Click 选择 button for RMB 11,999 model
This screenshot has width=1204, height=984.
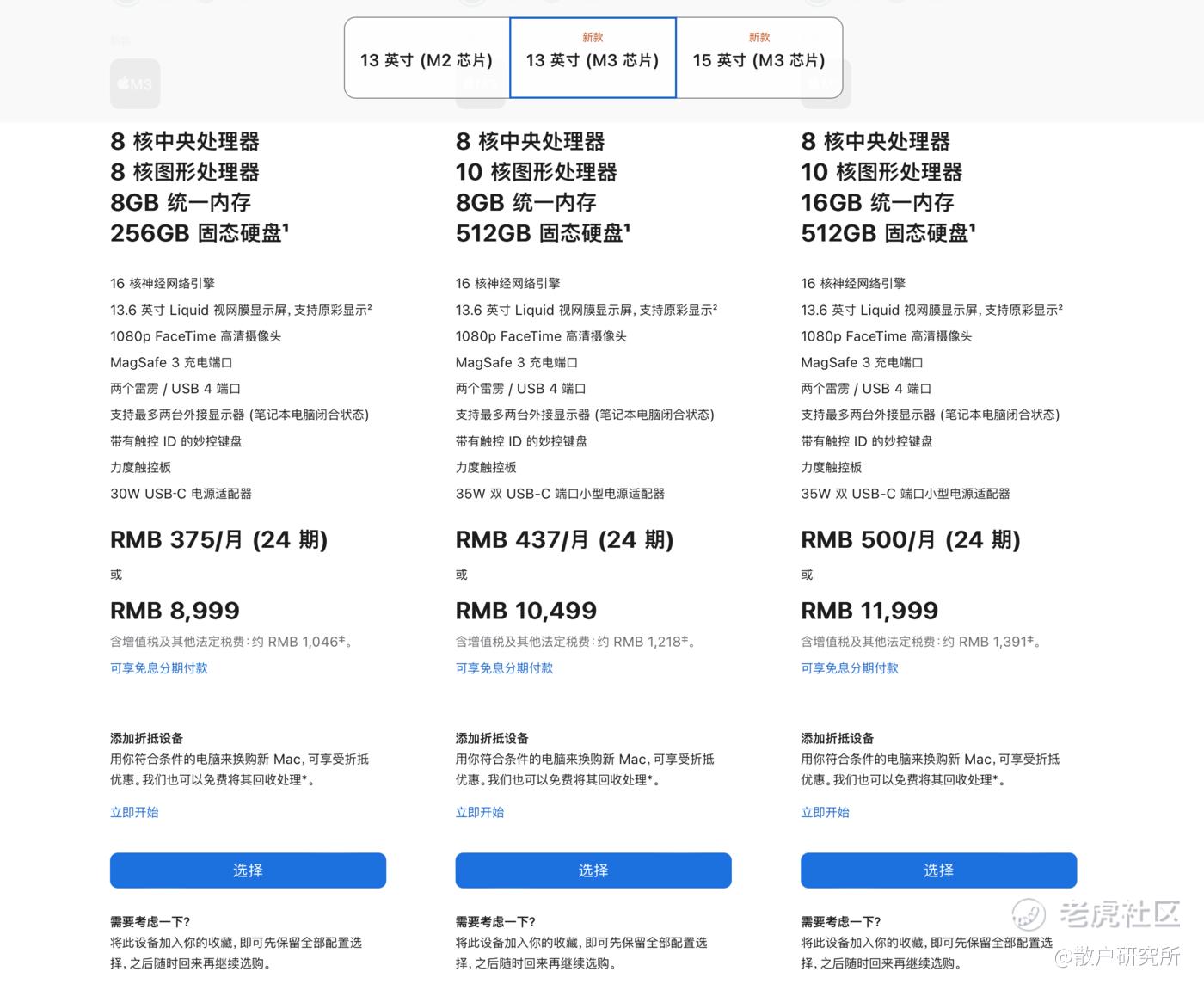938,870
